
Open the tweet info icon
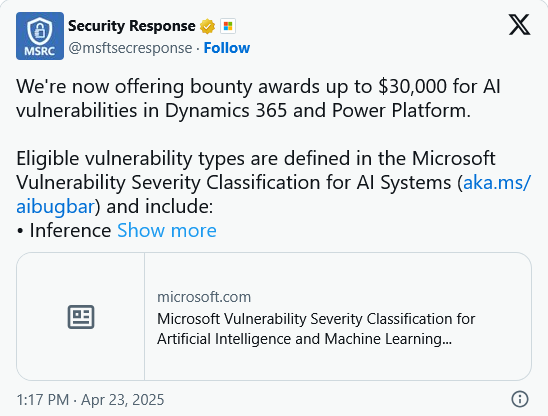(520, 399)
